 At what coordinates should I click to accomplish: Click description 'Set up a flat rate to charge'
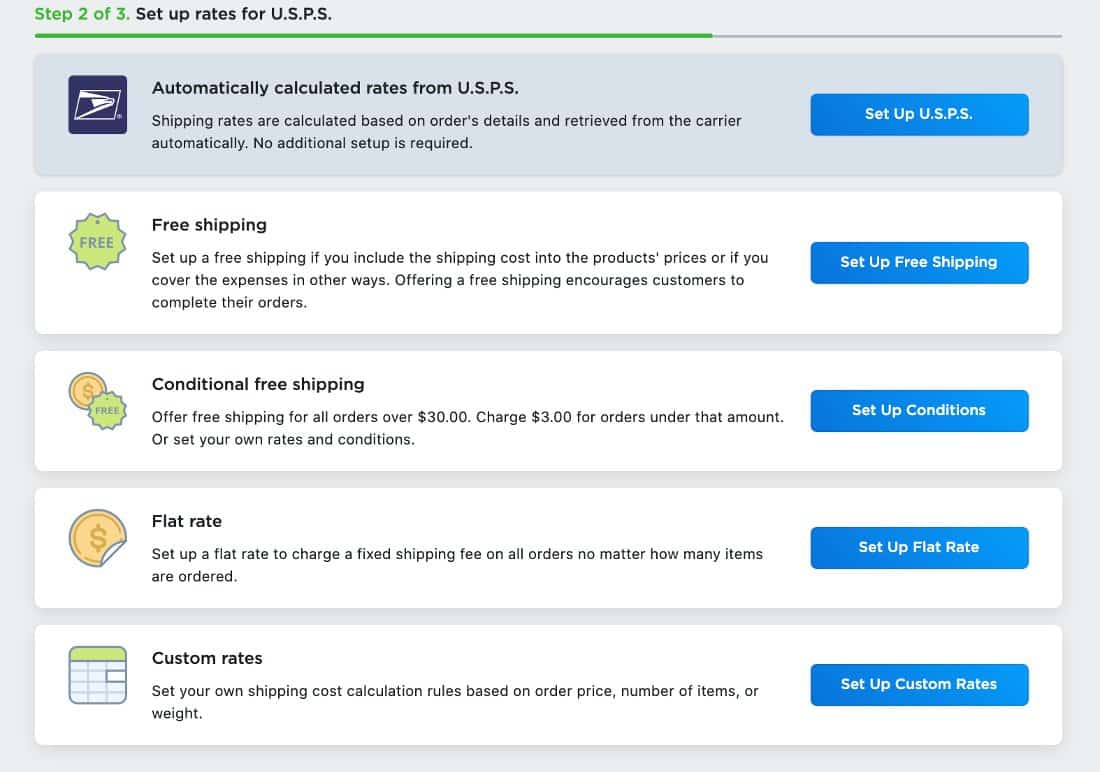click(457, 565)
